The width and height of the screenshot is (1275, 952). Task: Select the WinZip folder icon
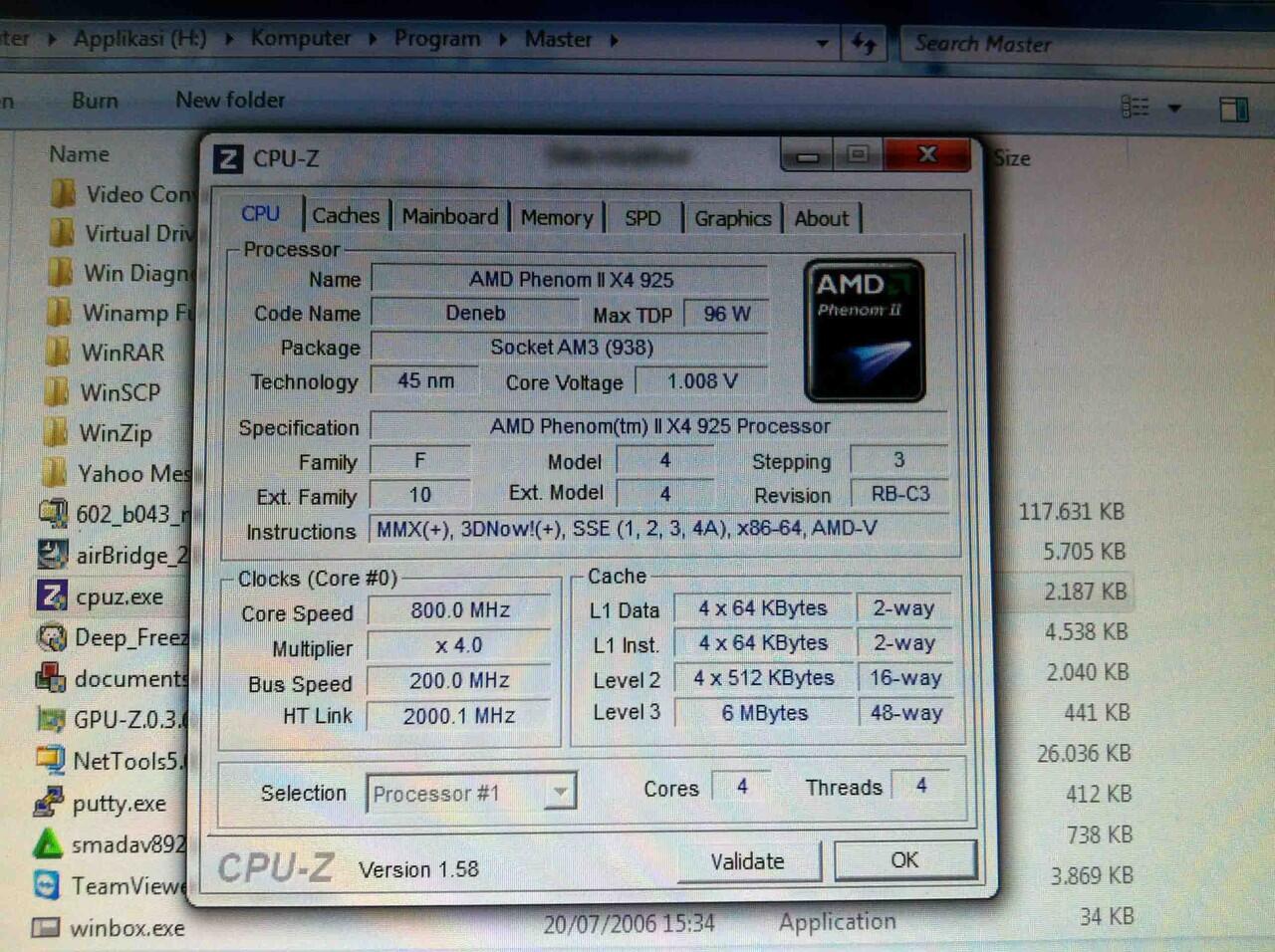(57, 432)
